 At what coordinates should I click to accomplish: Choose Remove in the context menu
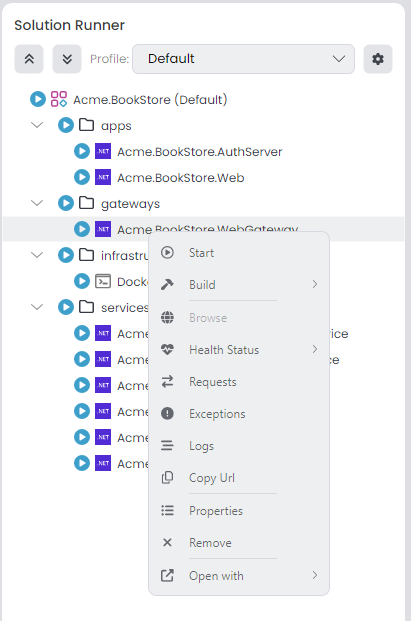click(x=239, y=543)
